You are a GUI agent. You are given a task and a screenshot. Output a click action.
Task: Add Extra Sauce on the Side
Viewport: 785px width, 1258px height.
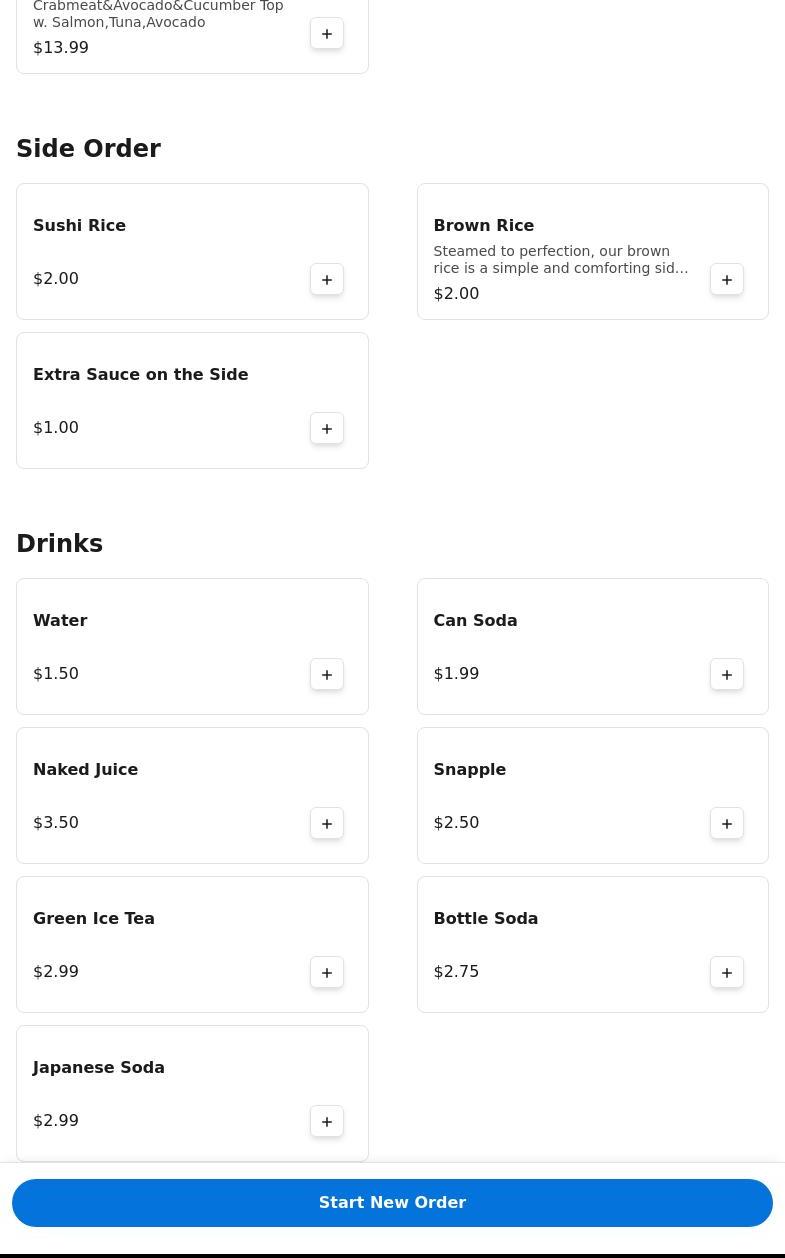tap(327, 428)
